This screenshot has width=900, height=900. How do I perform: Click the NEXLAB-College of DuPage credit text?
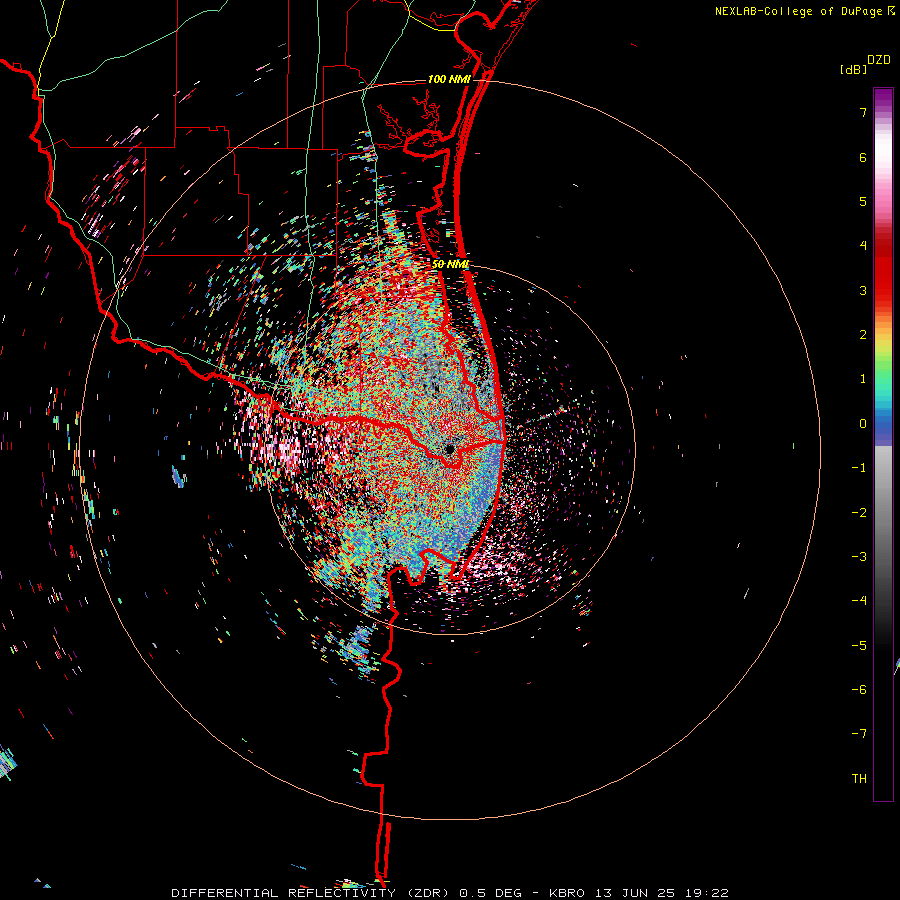pyautogui.click(x=798, y=11)
